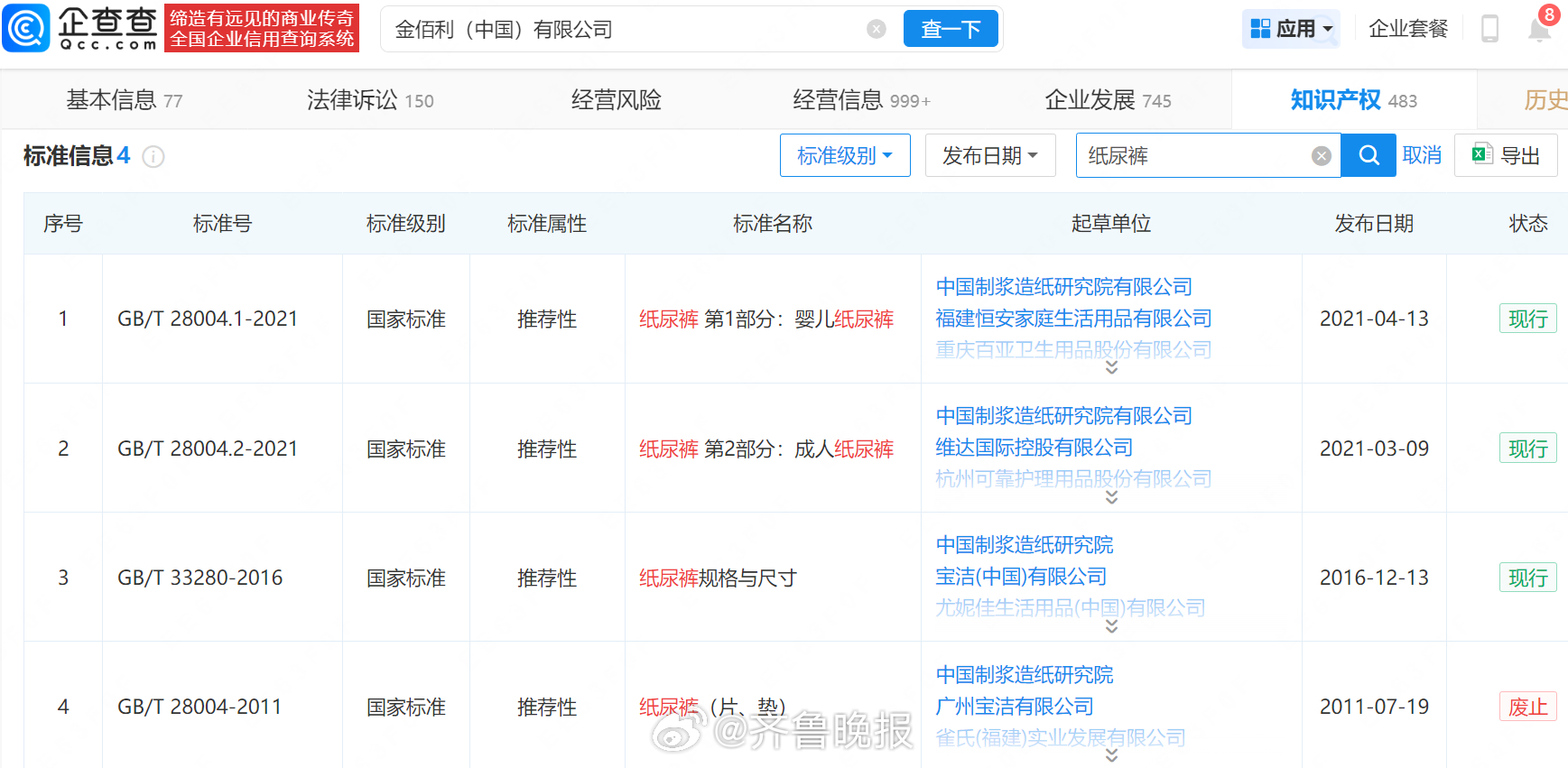Clear the company search box text
1568x768 pixels.
tap(877, 29)
